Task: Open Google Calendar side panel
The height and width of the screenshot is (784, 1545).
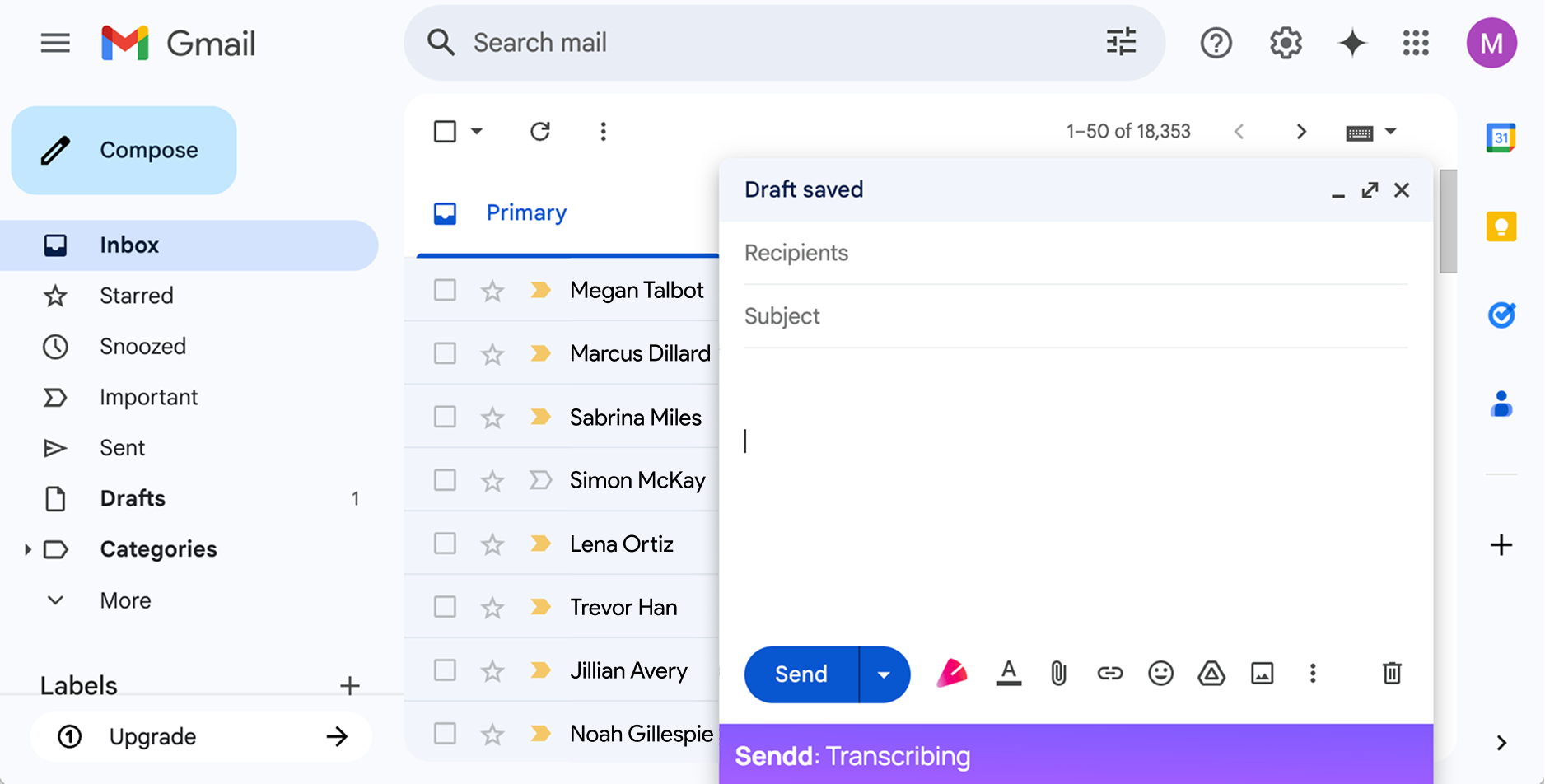Action: pyautogui.click(x=1501, y=138)
